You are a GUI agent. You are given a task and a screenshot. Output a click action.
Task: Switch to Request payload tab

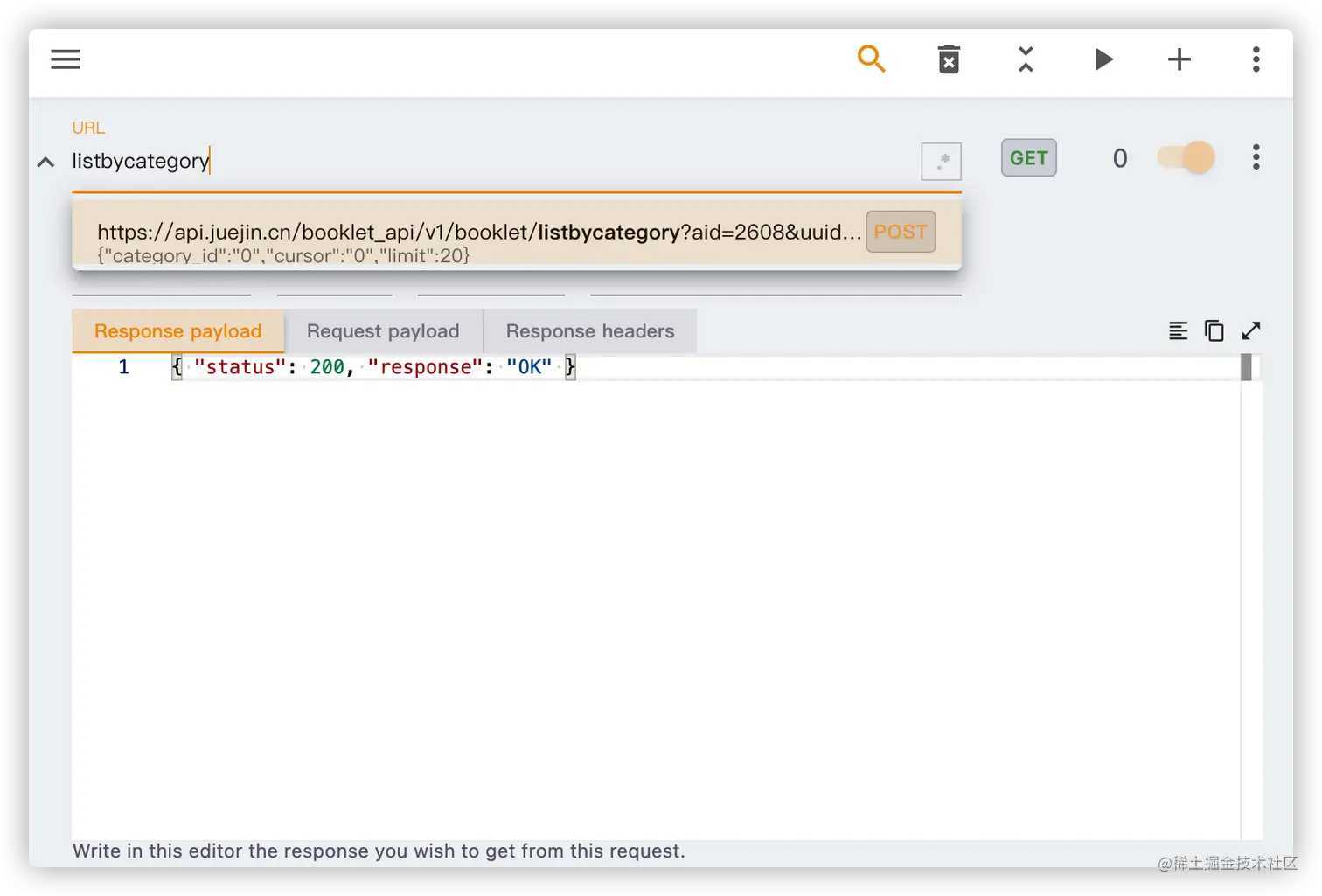(x=383, y=331)
